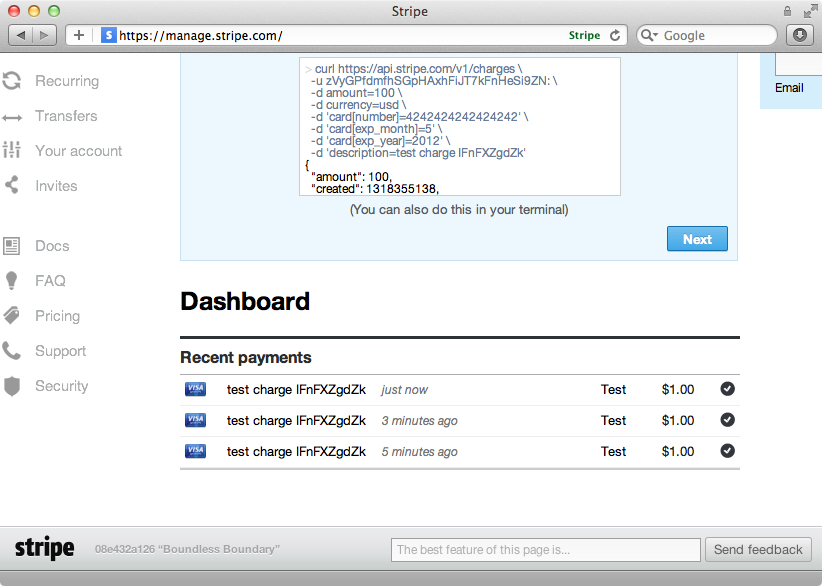The height and width of the screenshot is (586, 822).
Task: Click the Visa icon of the 3 minutes ago payment
Action: [x=196, y=420]
